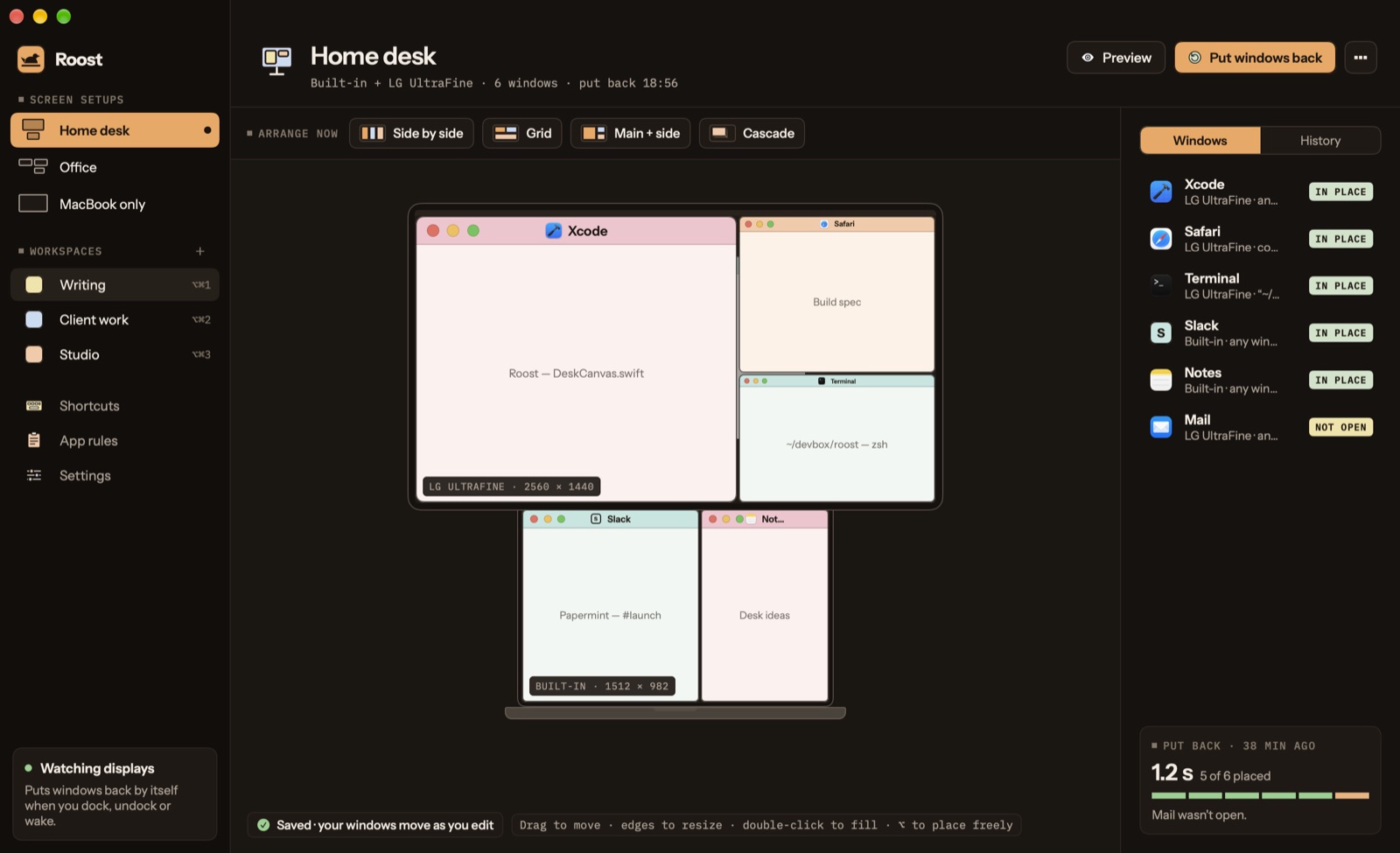Screen dimensions: 1400x853
Task: Click the Notes icon in windows list
Action: click(1161, 381)
